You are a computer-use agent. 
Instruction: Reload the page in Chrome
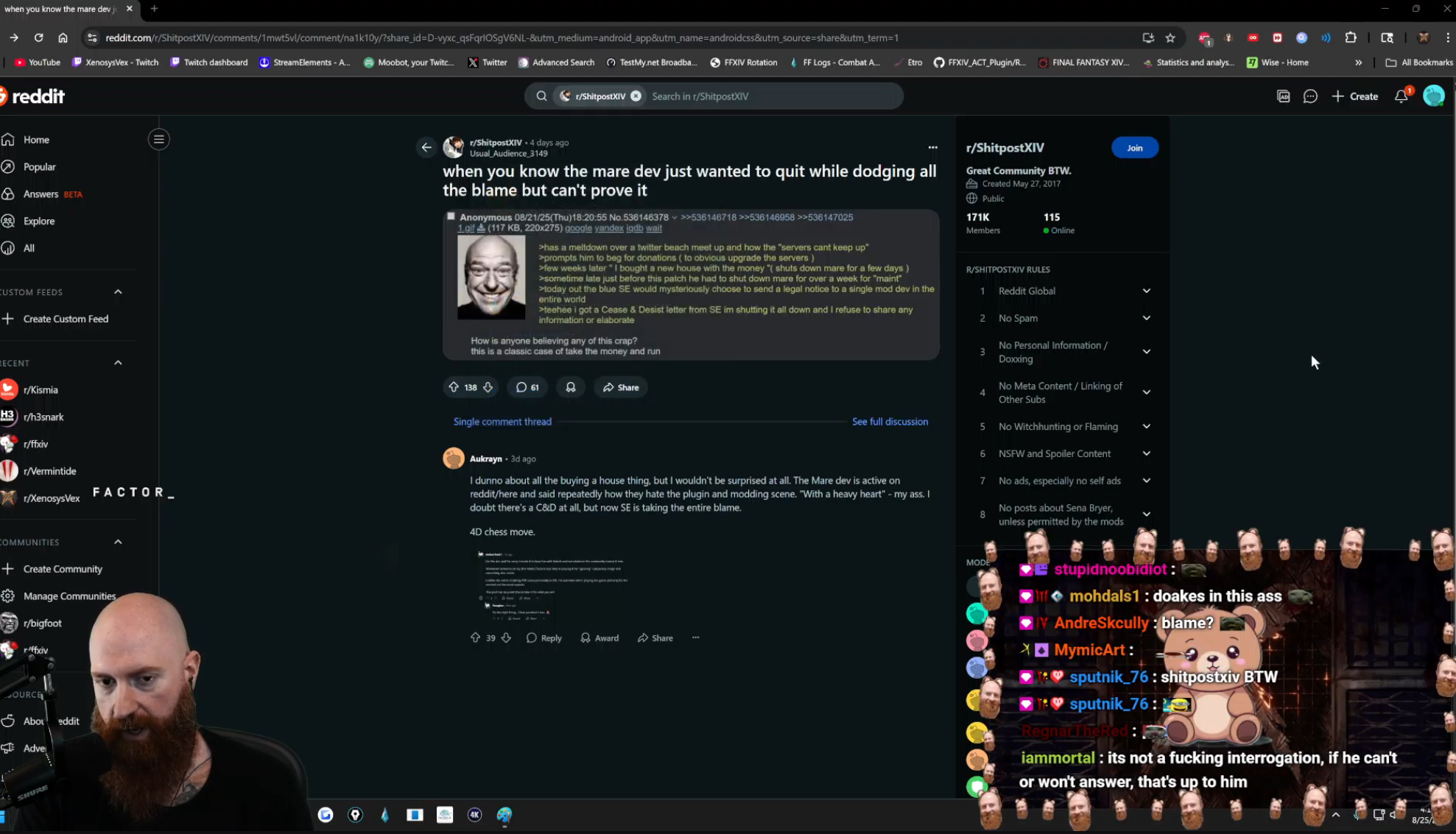[x=38, y=38]
